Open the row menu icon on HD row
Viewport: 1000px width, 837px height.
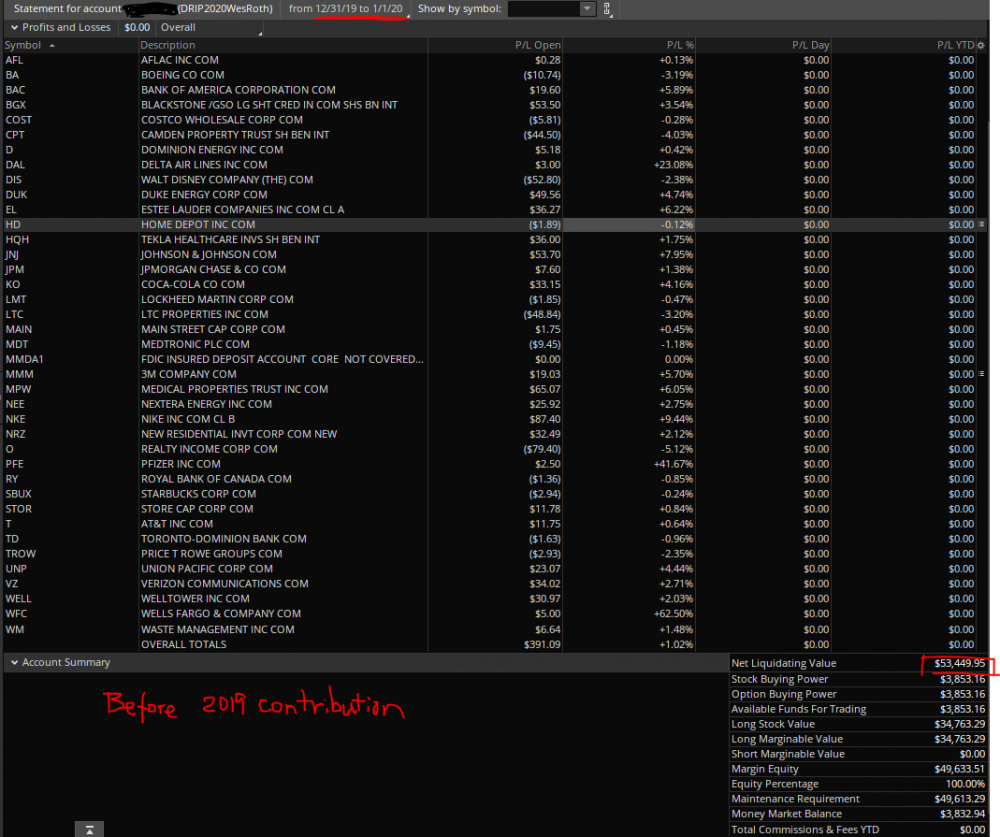(x=981, y=225)
